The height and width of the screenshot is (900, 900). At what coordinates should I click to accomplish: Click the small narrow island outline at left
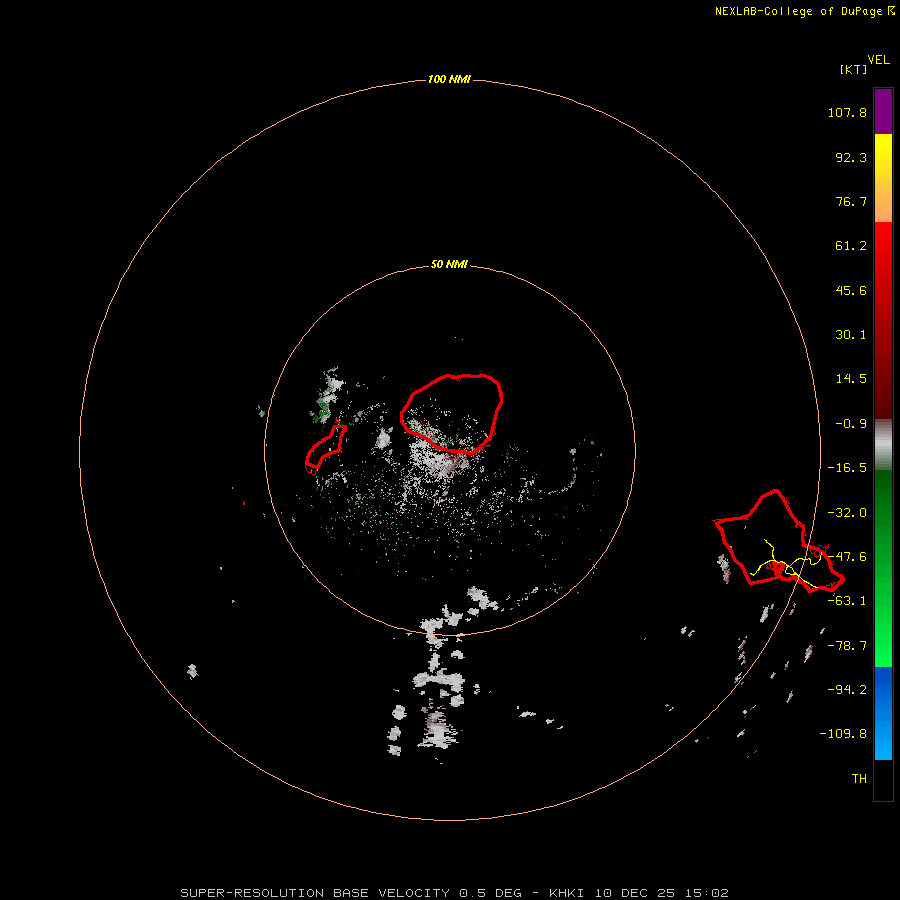point(325,449)
